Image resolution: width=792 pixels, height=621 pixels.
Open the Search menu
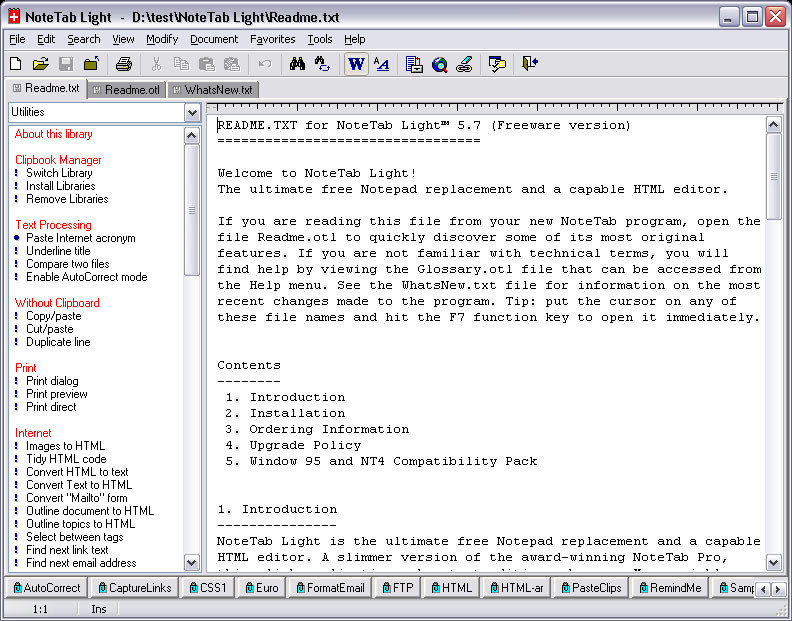point(84,39)
